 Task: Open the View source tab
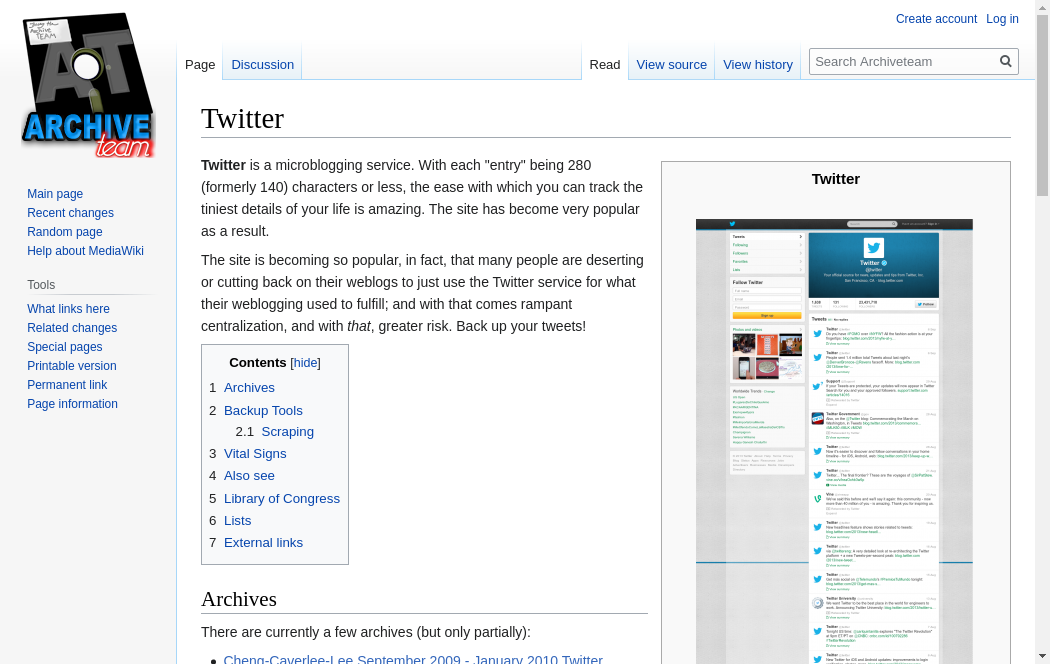coord(671,64)
